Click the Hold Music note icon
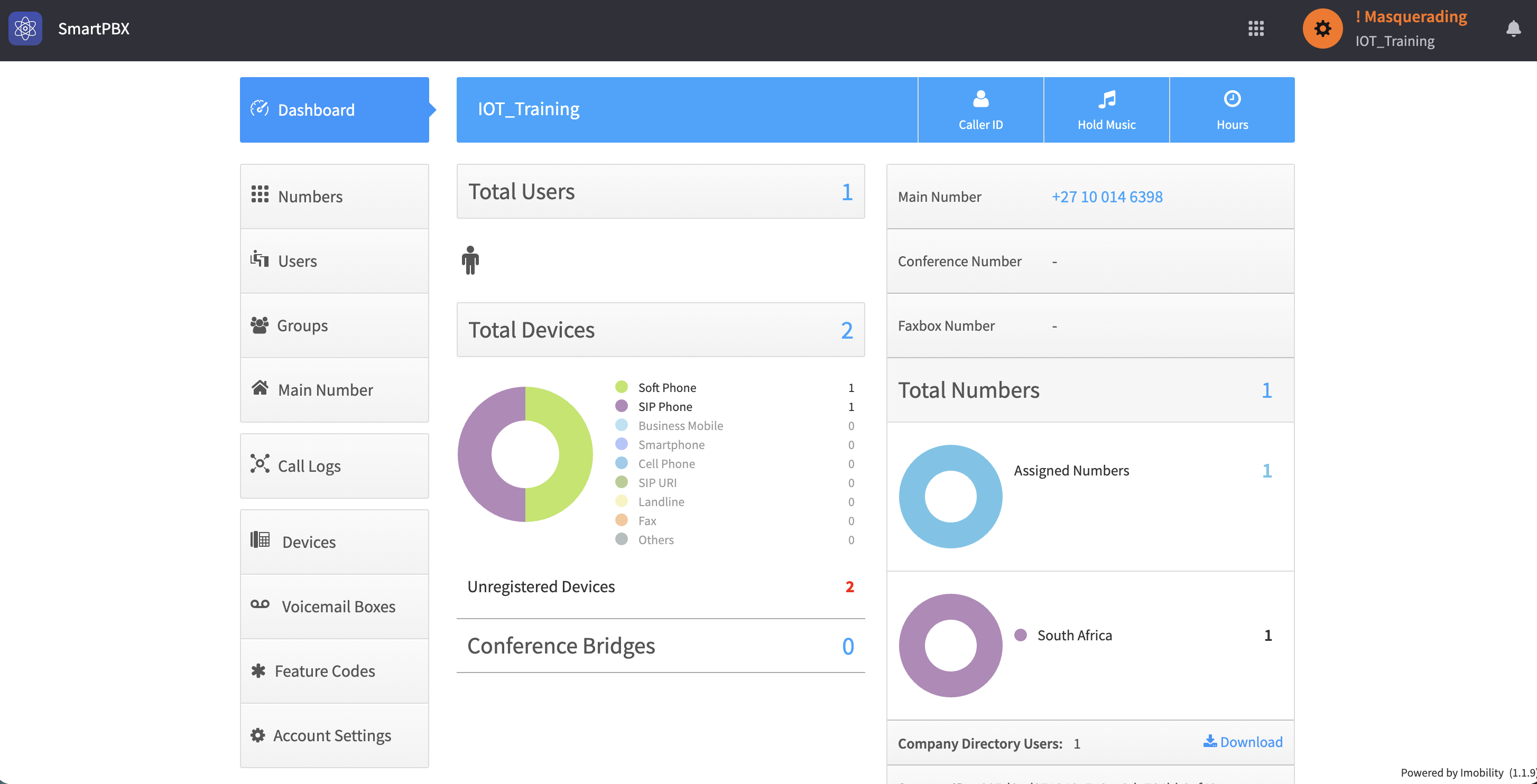Screen dimensions: 1537x784 coord(1107,99)
